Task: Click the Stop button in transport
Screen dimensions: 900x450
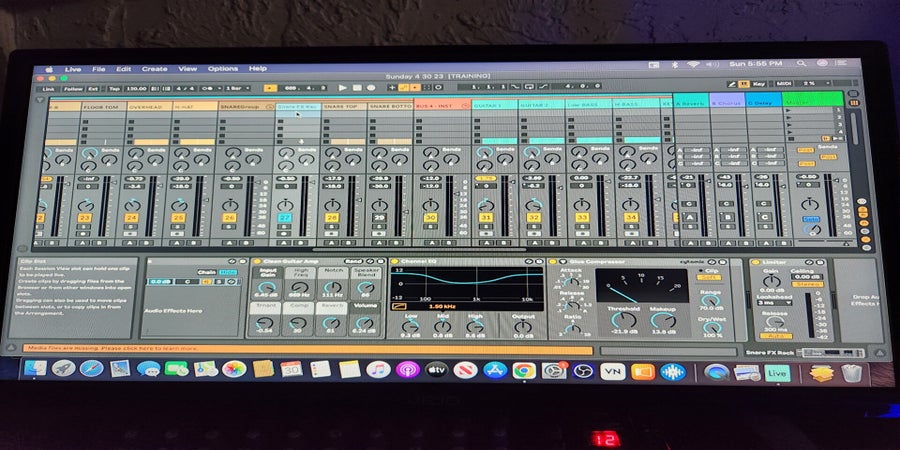Action: 358,88
